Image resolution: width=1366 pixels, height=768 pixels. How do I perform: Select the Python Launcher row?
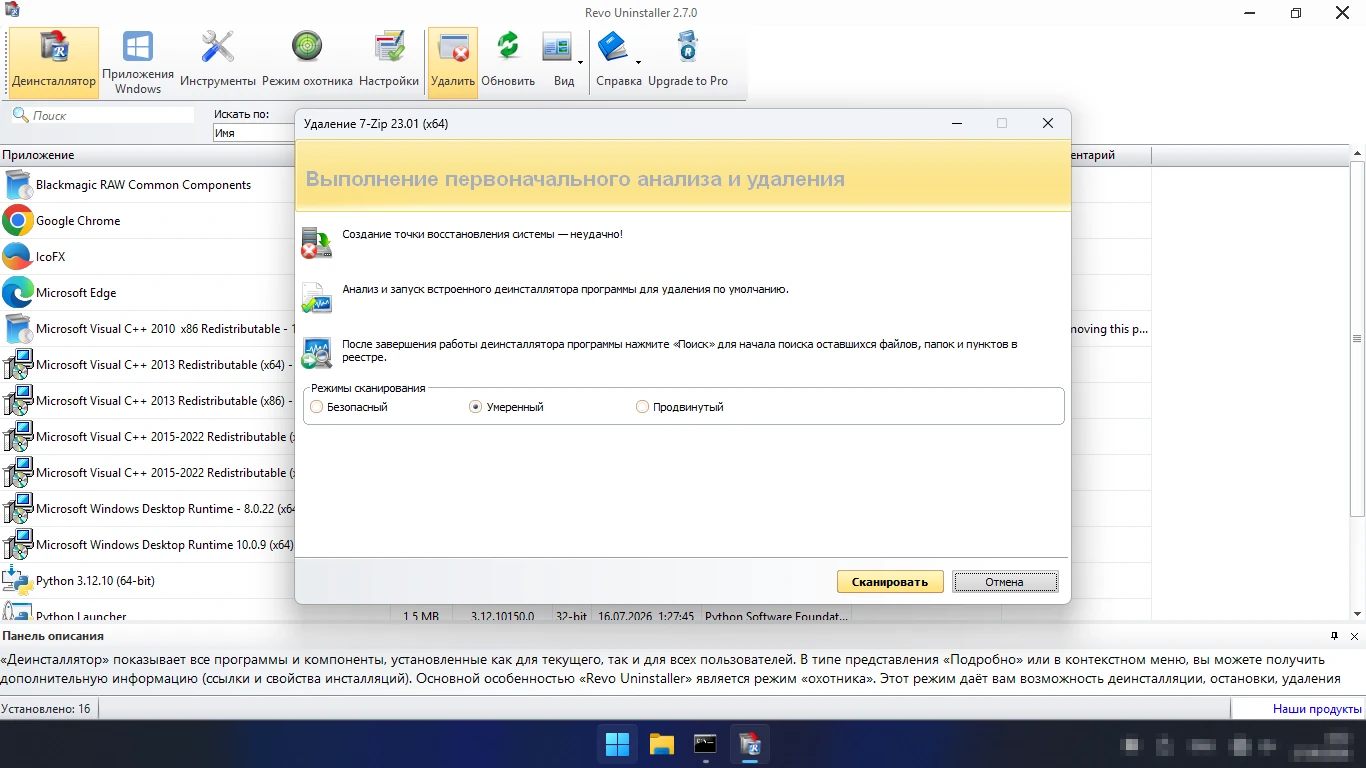(x=575, y=611)
